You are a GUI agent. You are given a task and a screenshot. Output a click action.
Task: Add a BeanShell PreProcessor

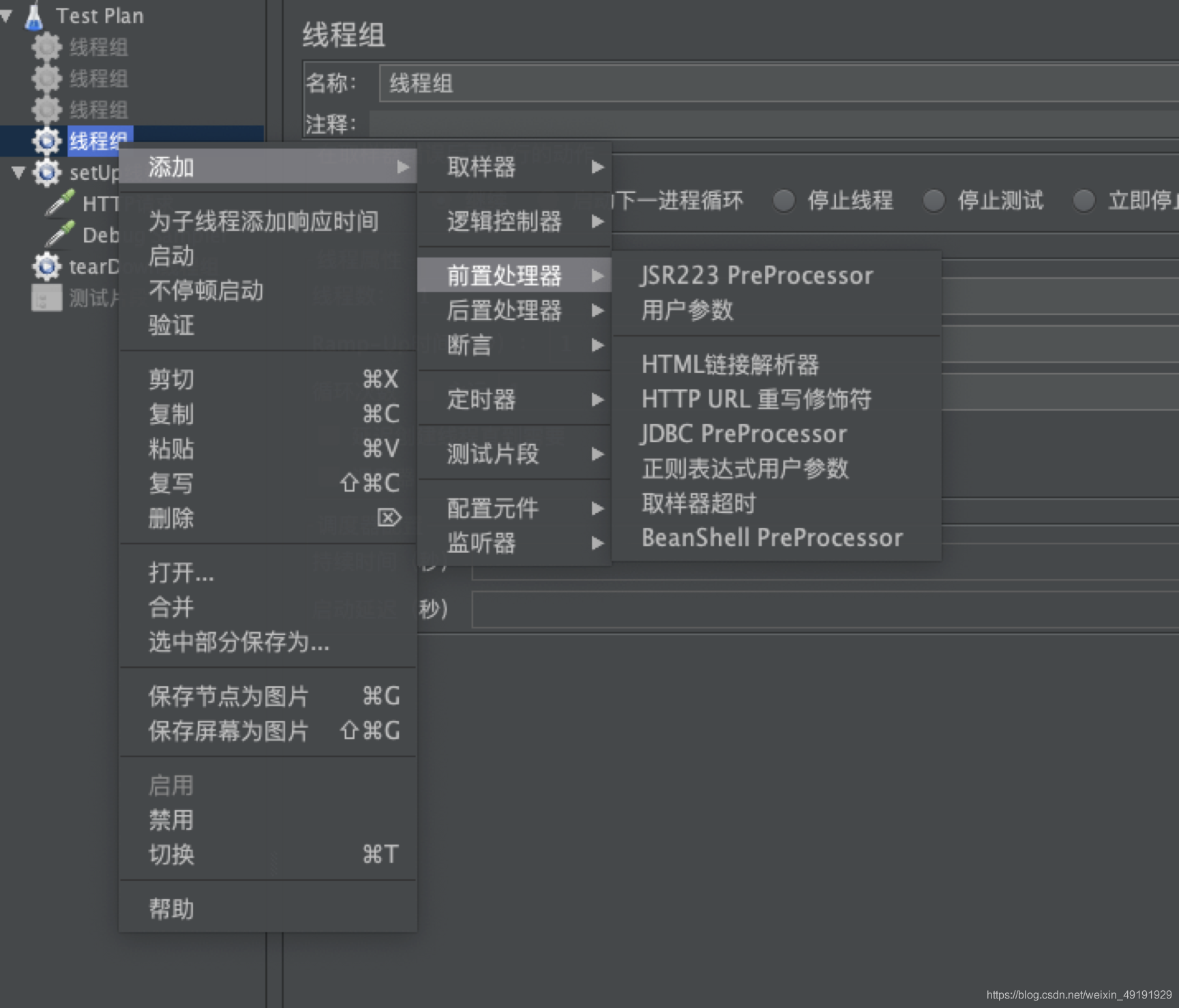[777, 538]
